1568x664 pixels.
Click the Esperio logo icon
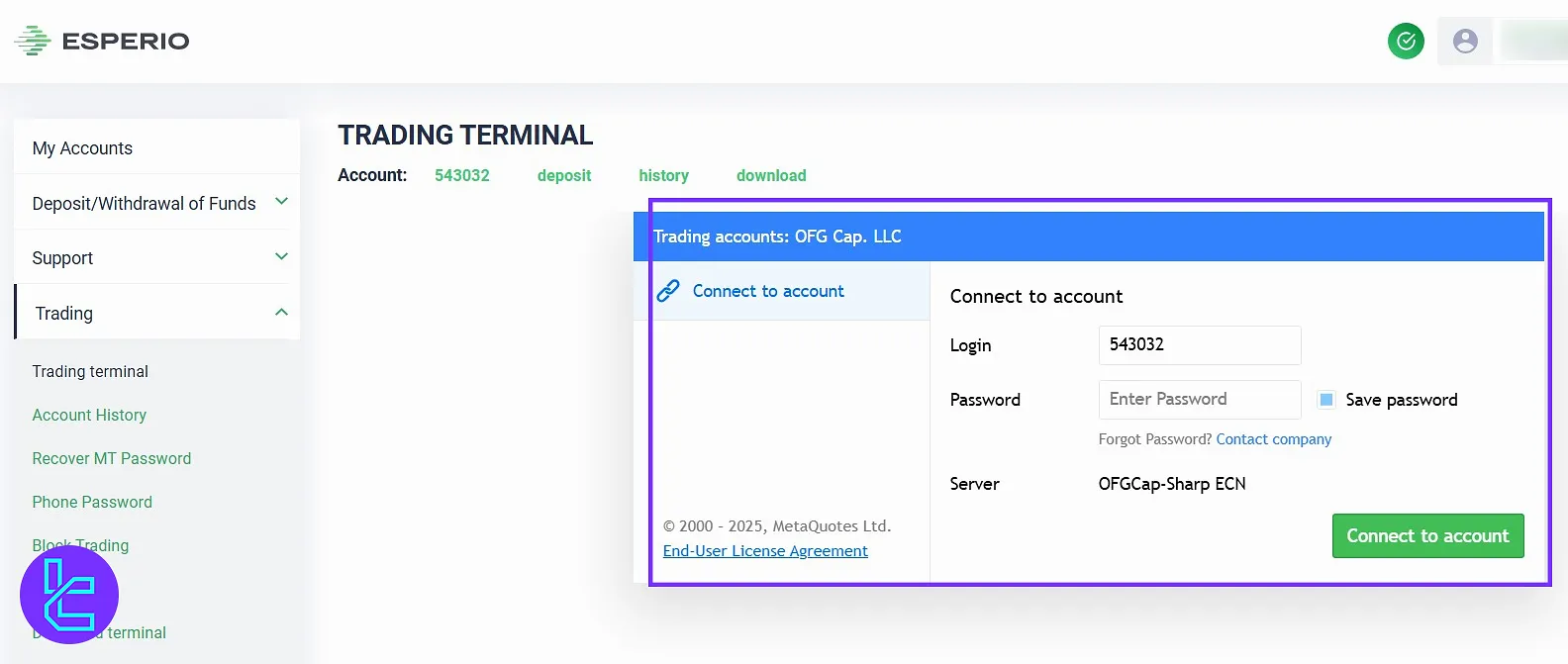coord(32,41)
